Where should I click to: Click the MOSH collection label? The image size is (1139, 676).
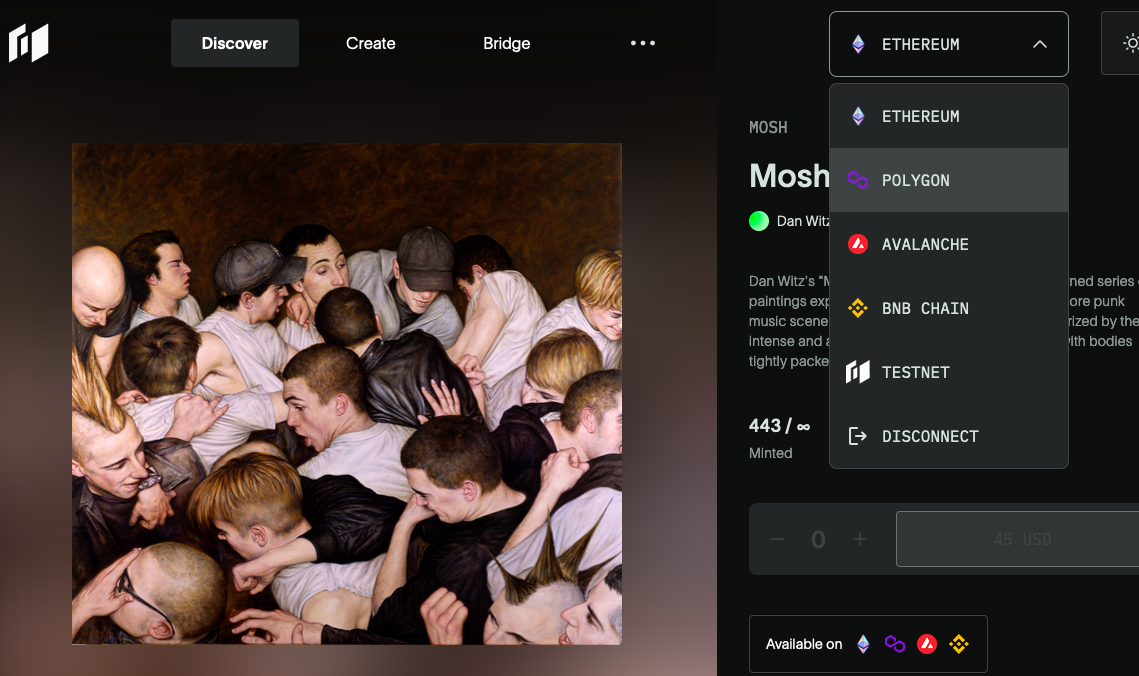[x=768, y=128]
